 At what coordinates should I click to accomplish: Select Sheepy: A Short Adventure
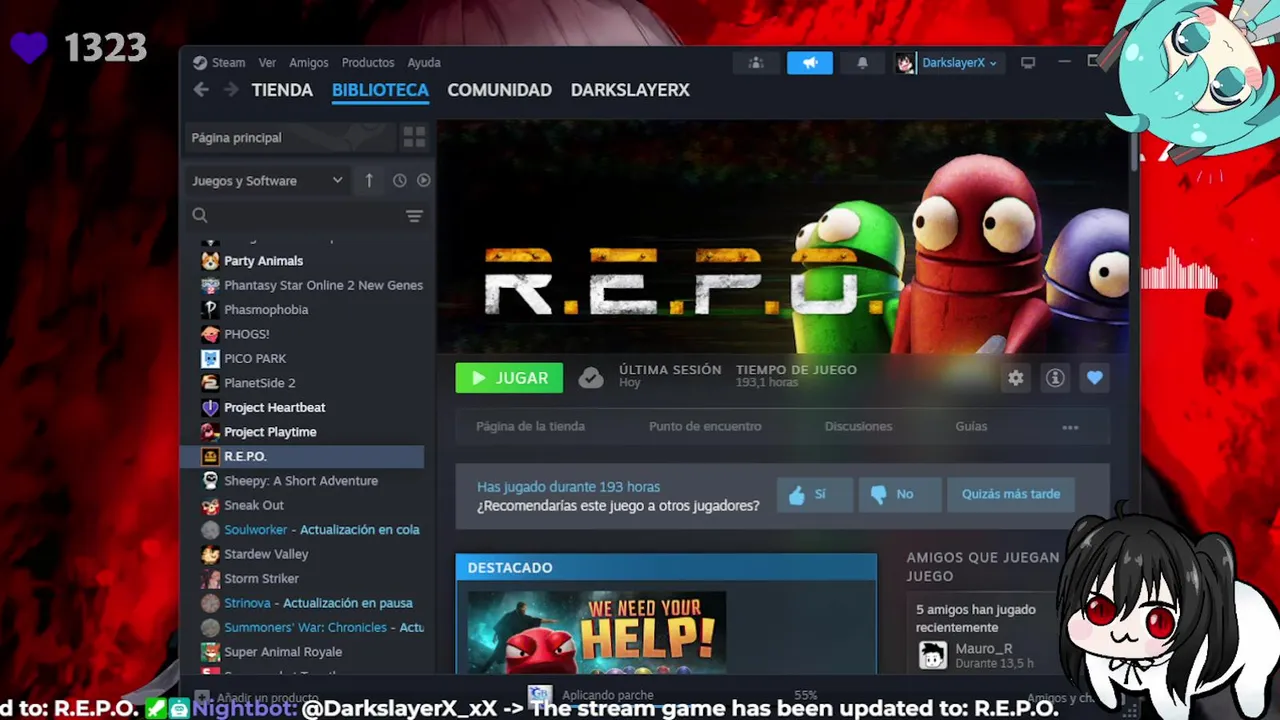[302, 482]
